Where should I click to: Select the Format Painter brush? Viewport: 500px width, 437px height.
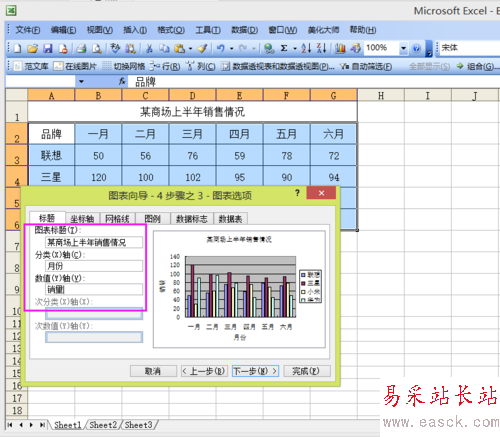point(202,49)
